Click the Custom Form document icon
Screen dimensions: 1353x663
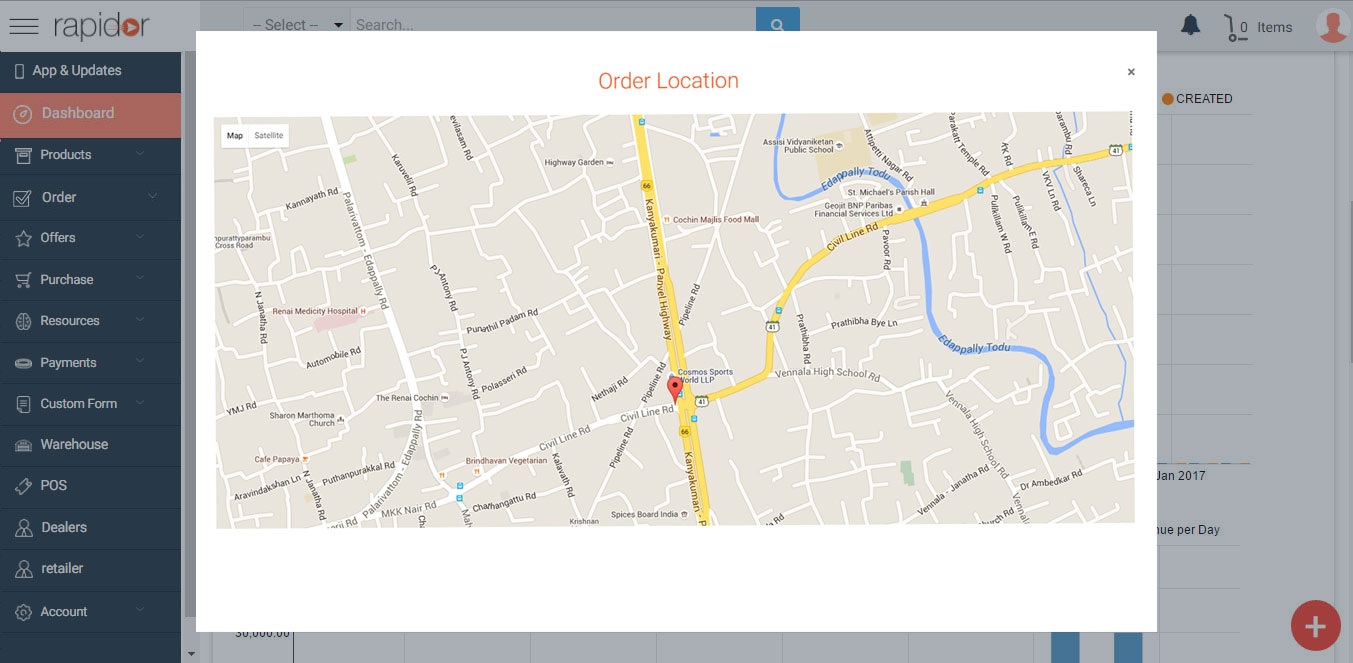point(23,404)
